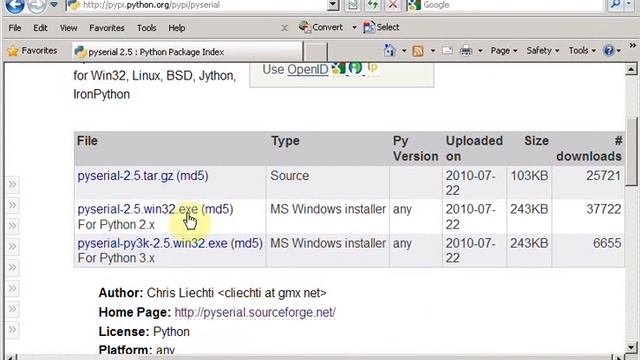640x360 pixels.
Task: Open the recent pages dropdown arrow
Action: coord(54,4)
